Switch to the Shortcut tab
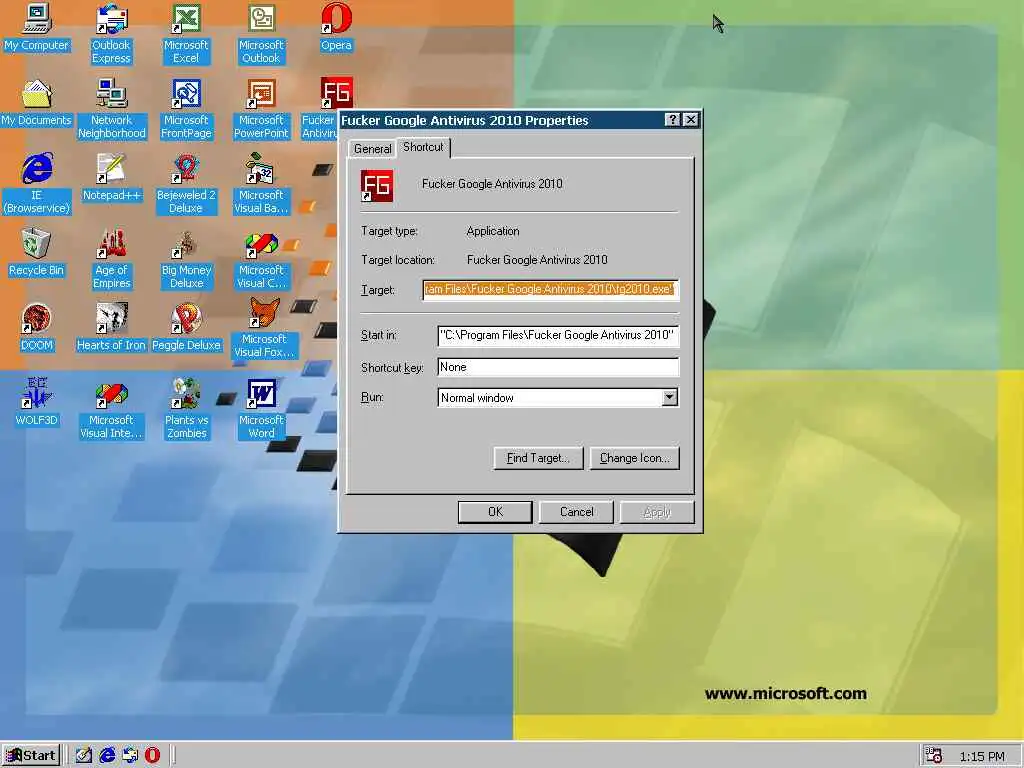The height and width of the screenshot is (768, 1024). click(x=423, y=147)
